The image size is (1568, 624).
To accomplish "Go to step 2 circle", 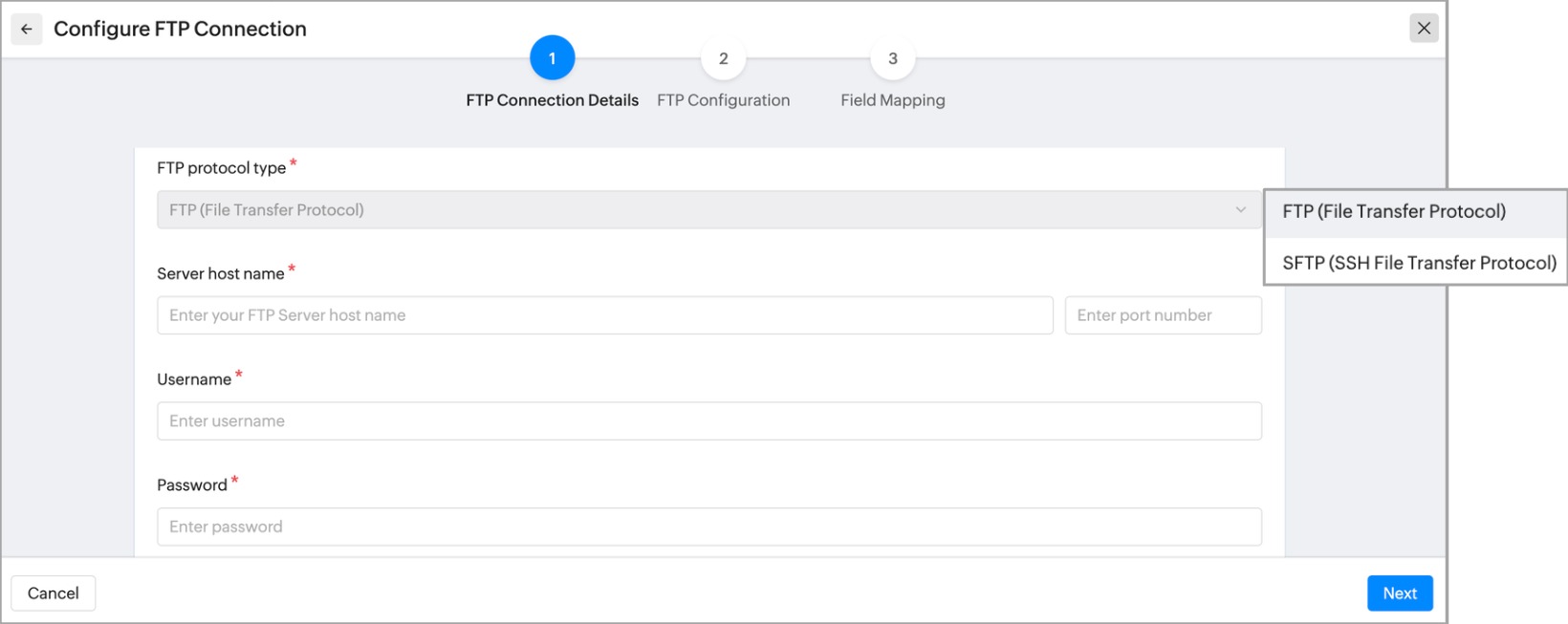I will coord(723,58).
